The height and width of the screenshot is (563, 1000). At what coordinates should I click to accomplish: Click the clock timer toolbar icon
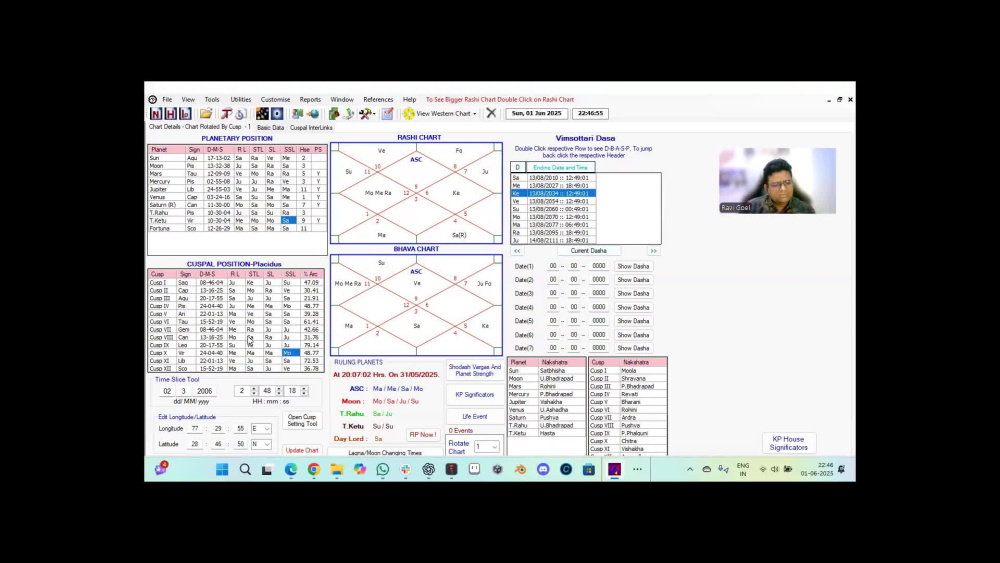[x=240, y=113]
